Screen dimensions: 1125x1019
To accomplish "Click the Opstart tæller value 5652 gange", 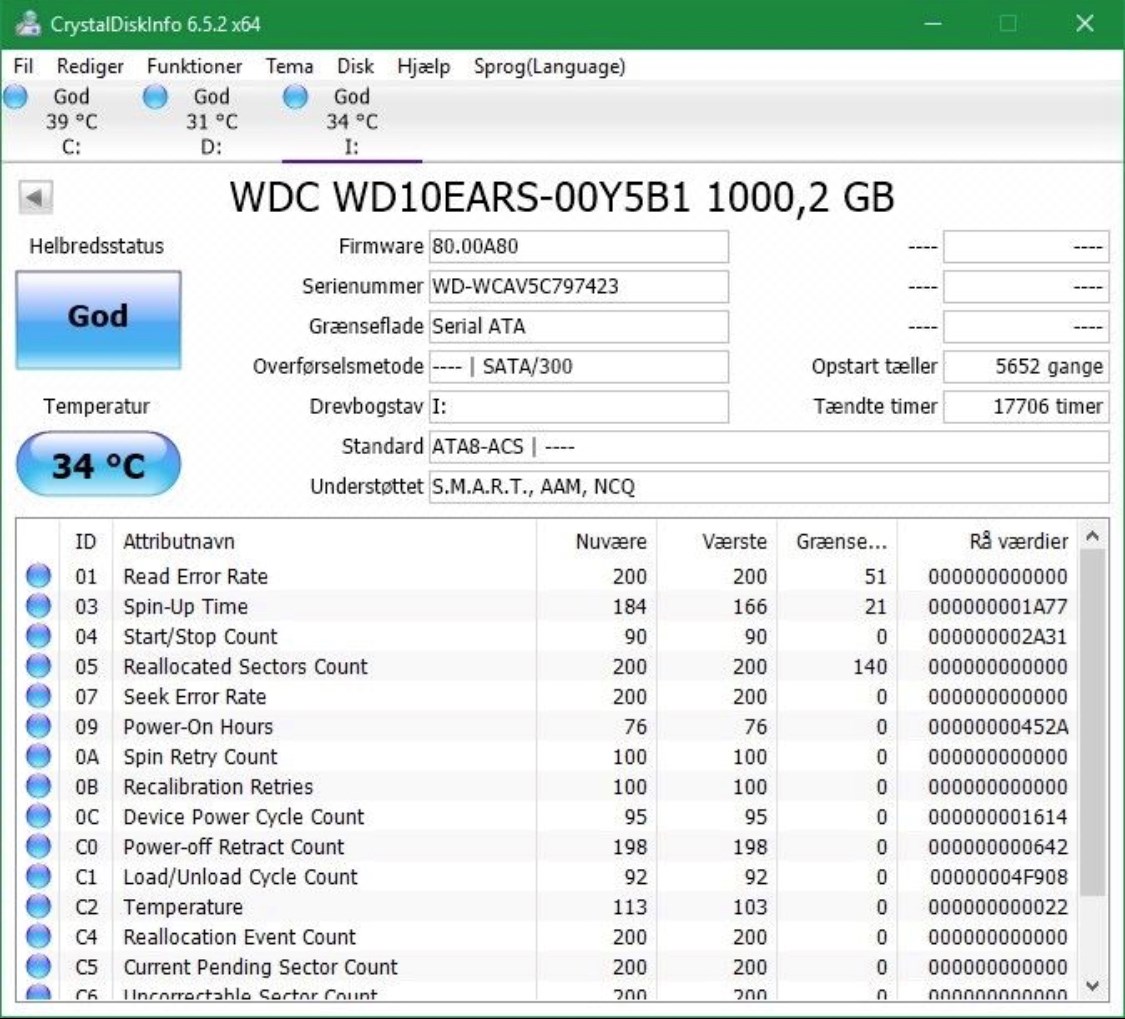I will 1026,367.
